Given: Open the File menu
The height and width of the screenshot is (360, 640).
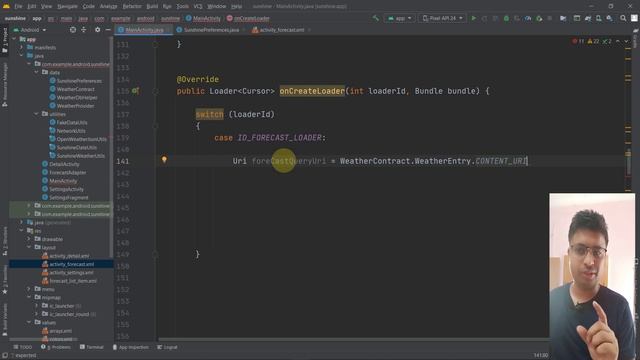Looking at the screenshot, I should (x=18, y=7).
